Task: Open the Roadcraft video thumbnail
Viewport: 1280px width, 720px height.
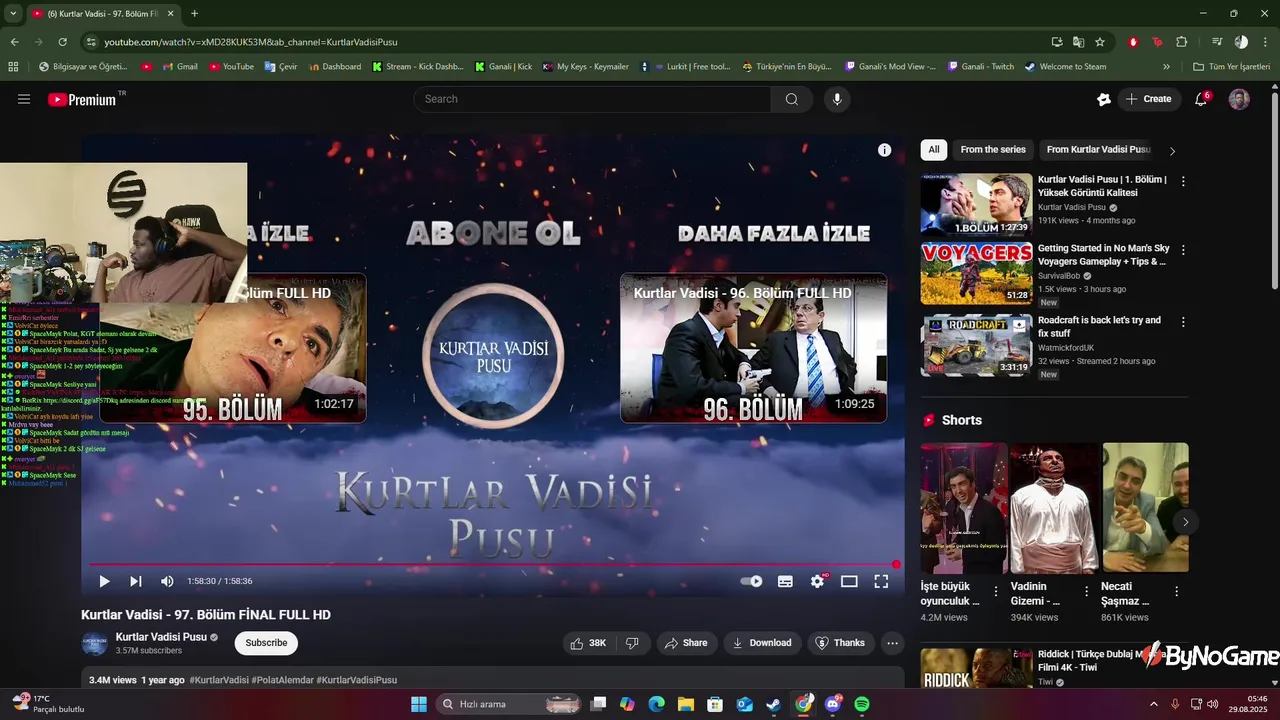Action: pyautogui.click(x=976, y=346)
